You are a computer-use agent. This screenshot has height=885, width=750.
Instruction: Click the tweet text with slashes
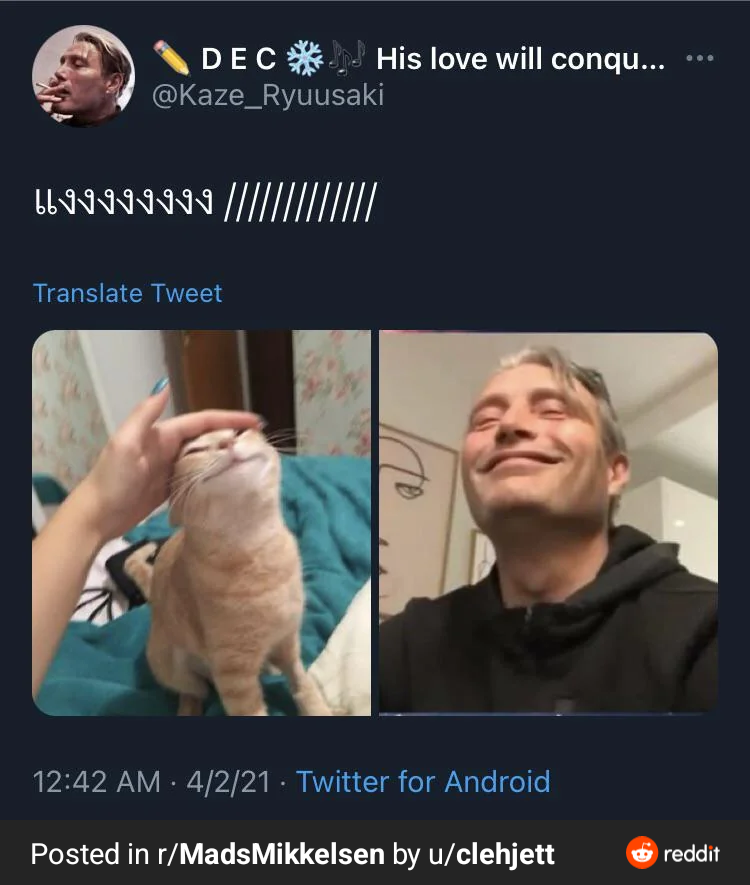tap(205, 201)
